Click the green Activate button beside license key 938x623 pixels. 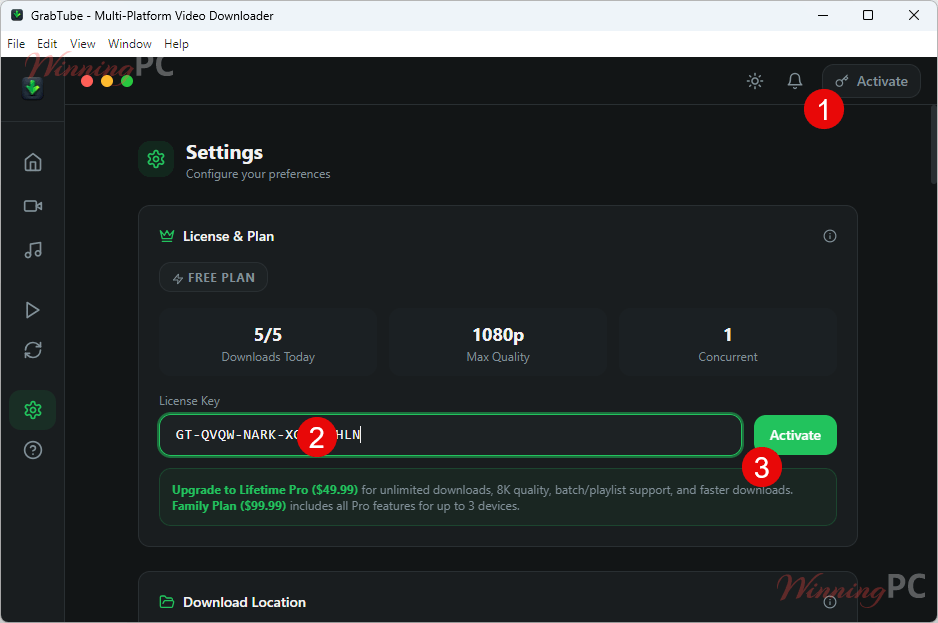pyautogui.click(x=795, y=435)
